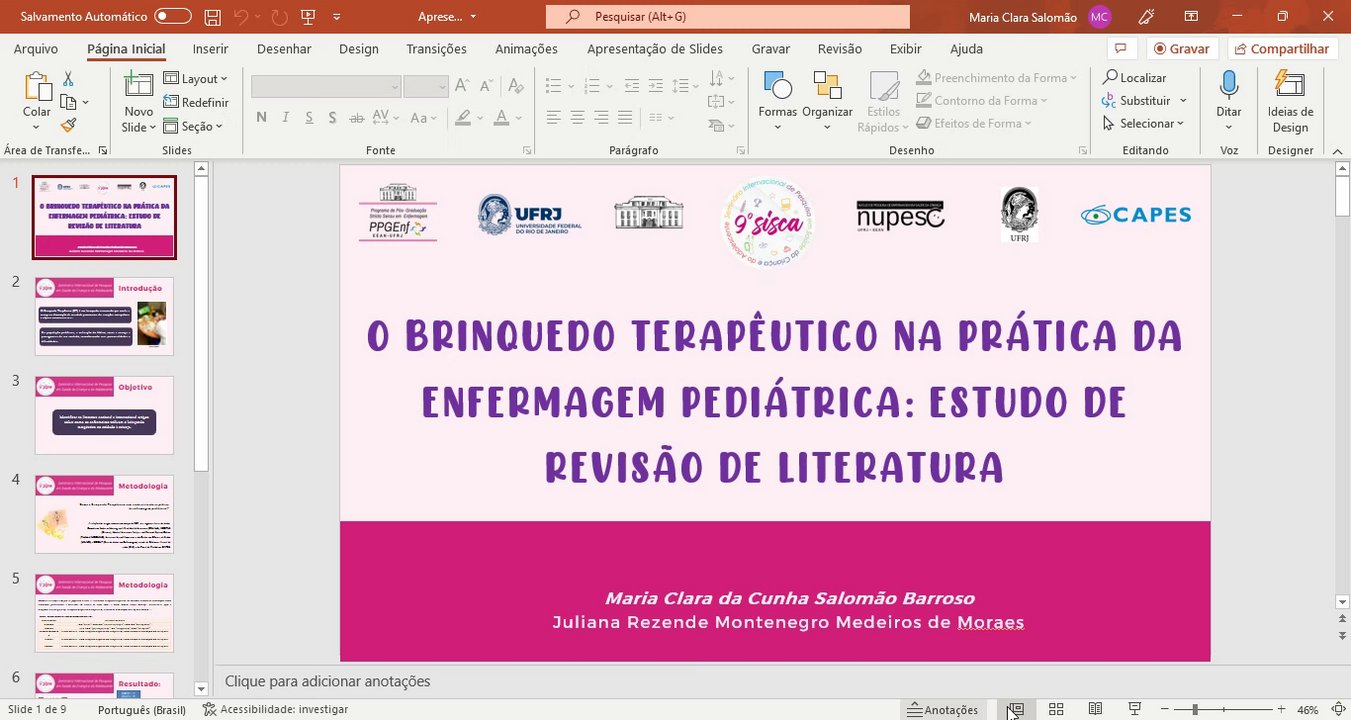Click Fit slide to window icon

(x=1338, y=709)
